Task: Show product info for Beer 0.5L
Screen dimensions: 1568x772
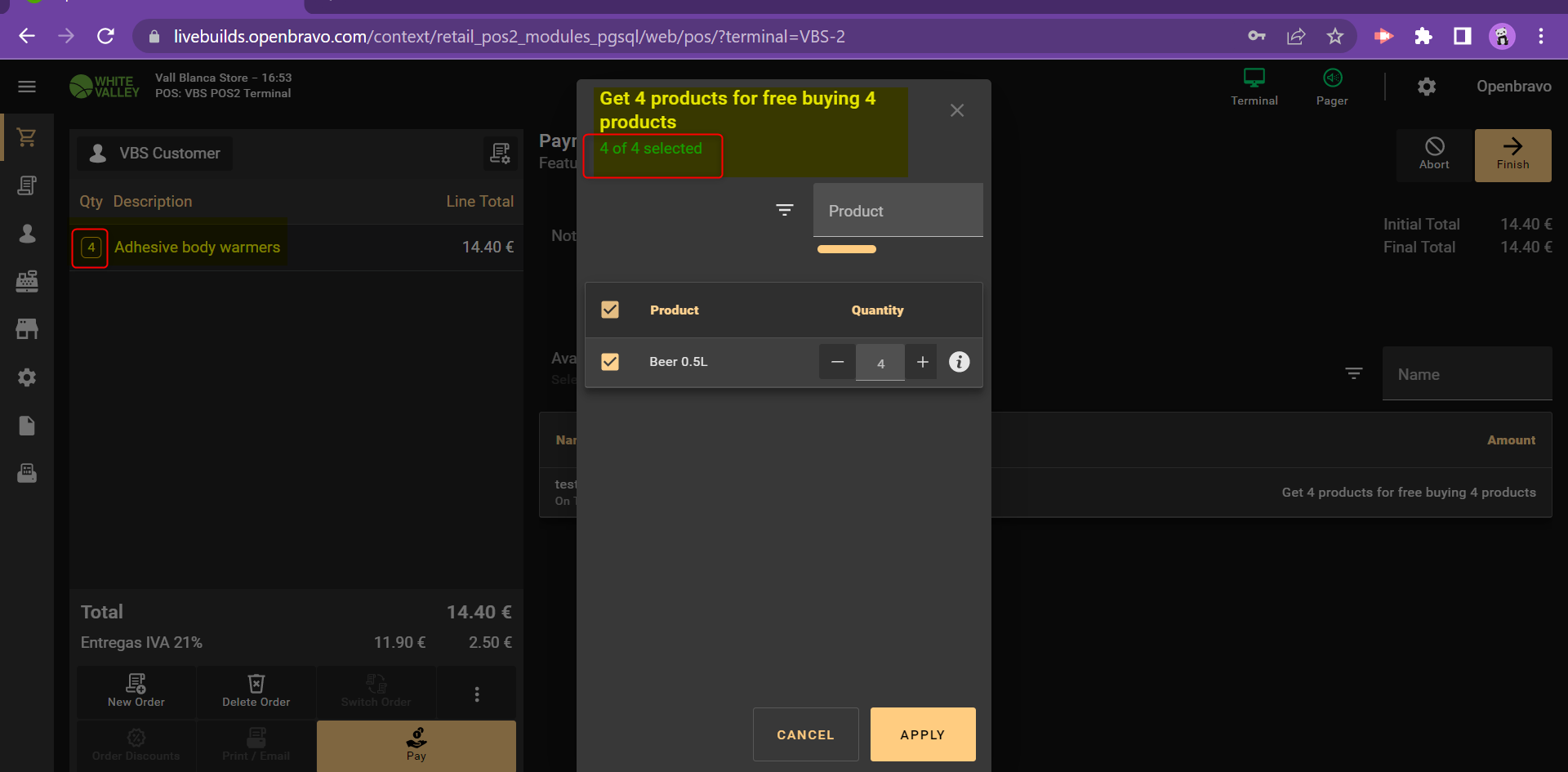Action: 960,362
